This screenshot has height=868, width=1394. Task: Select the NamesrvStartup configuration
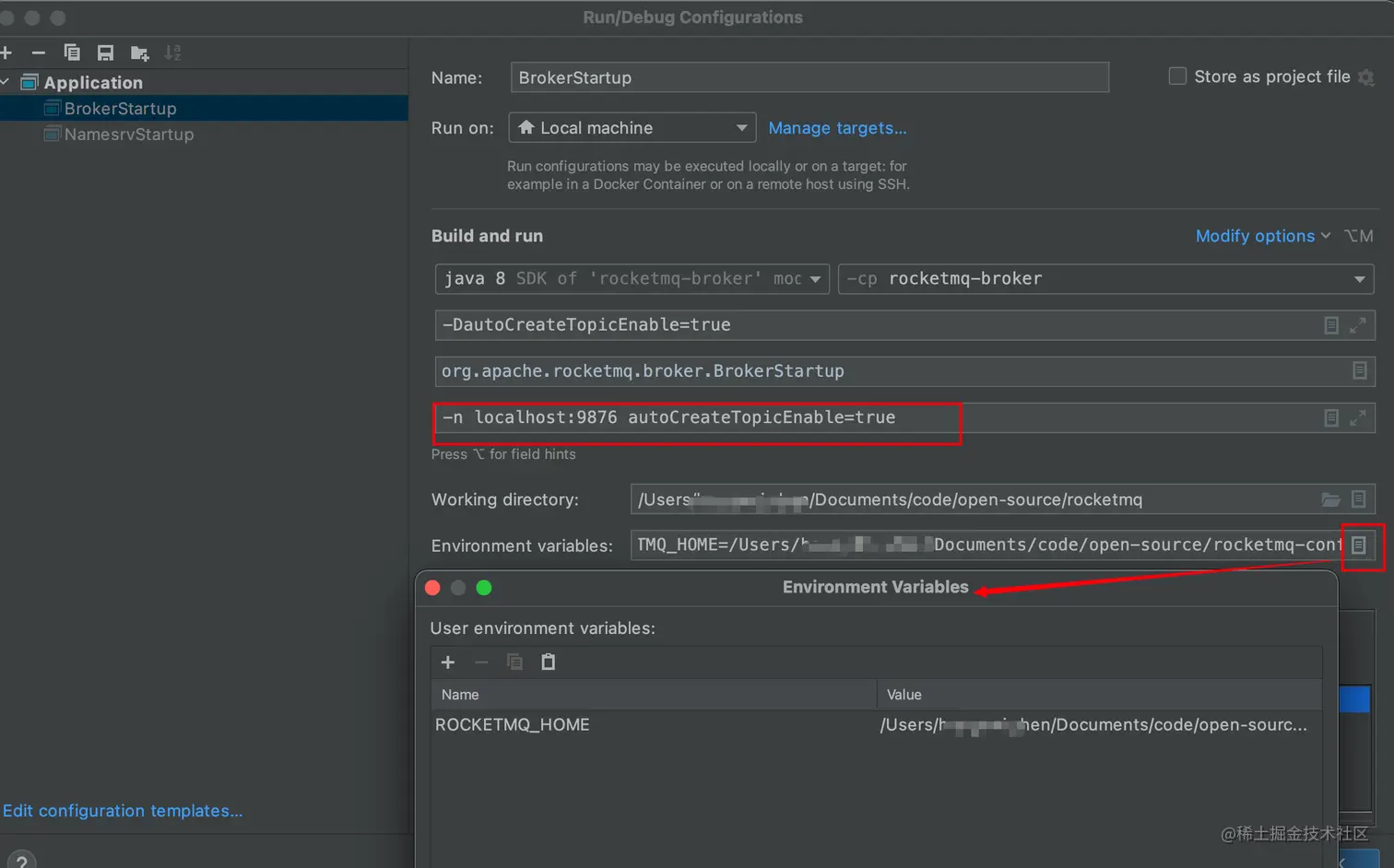click(204, 134)
